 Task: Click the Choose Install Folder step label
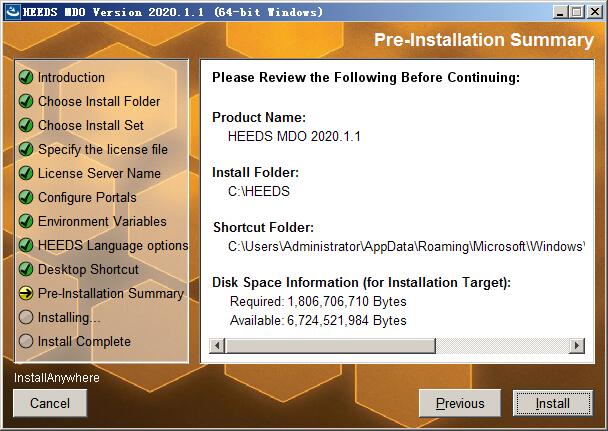pyautogui.click(x=99, y=101)
